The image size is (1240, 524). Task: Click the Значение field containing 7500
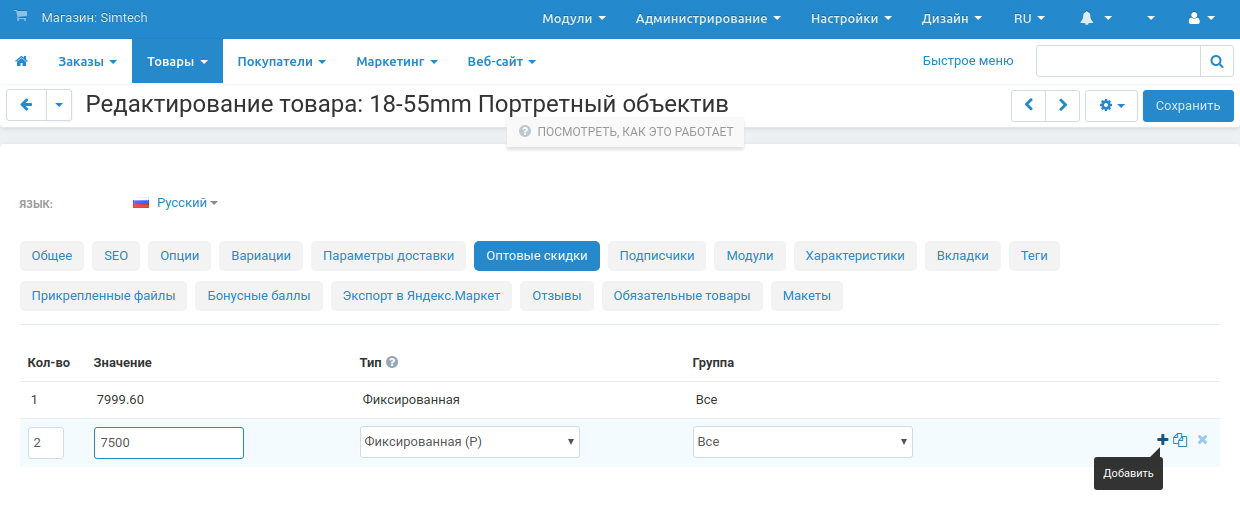coord(168,443)
